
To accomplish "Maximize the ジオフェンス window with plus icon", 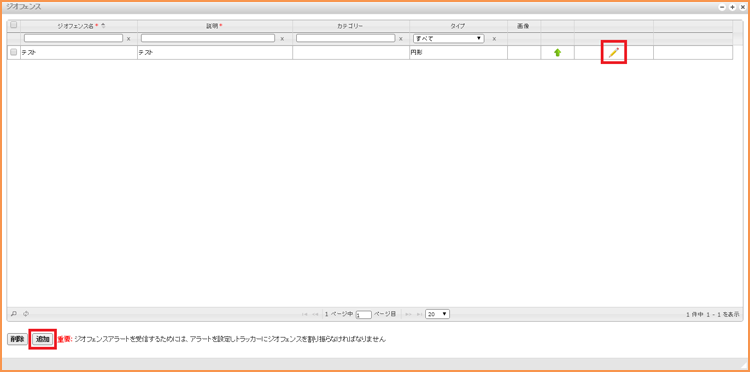I will pyautogui.click(x=732, y=7).
